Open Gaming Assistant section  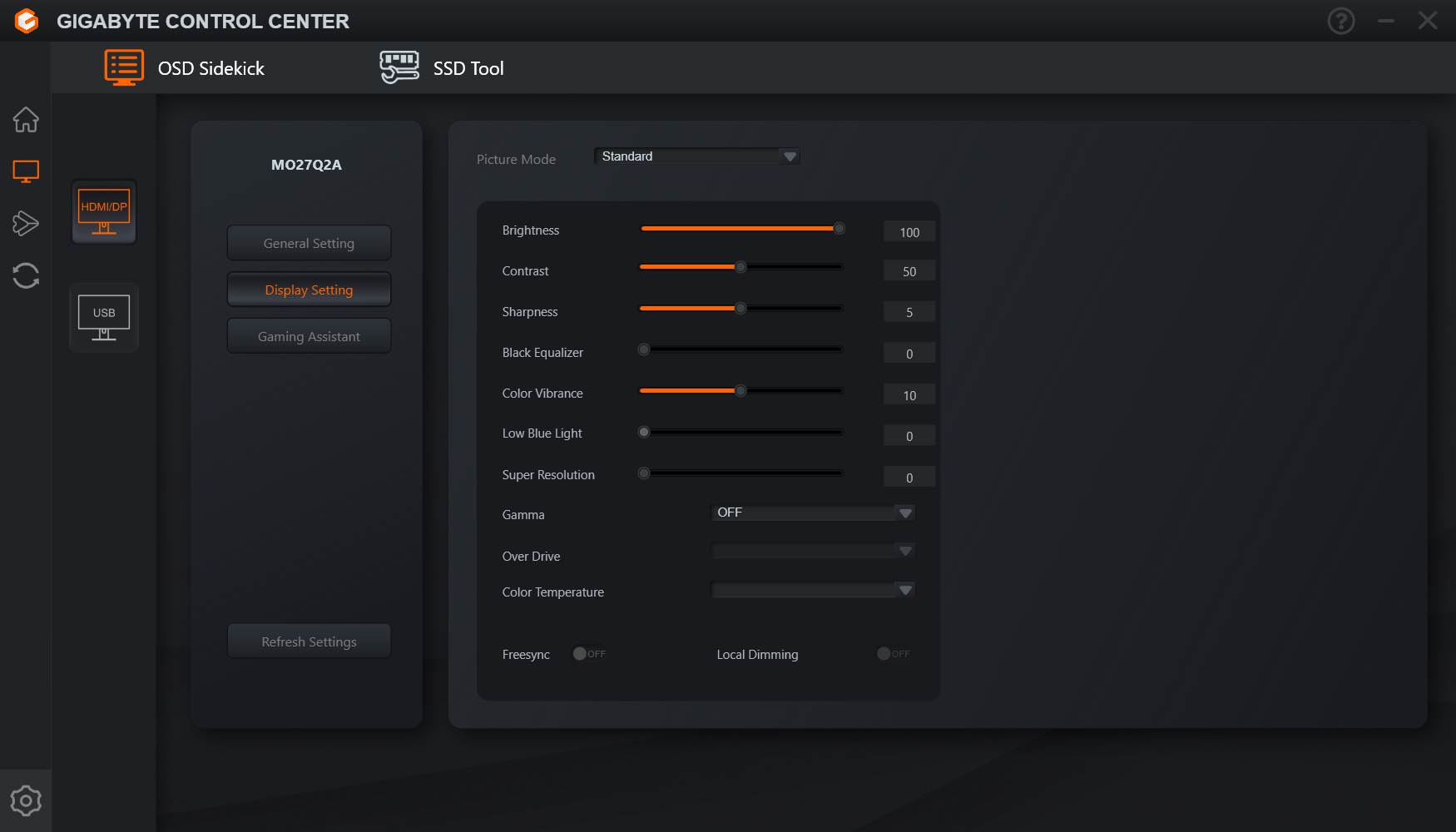(309, 336)
